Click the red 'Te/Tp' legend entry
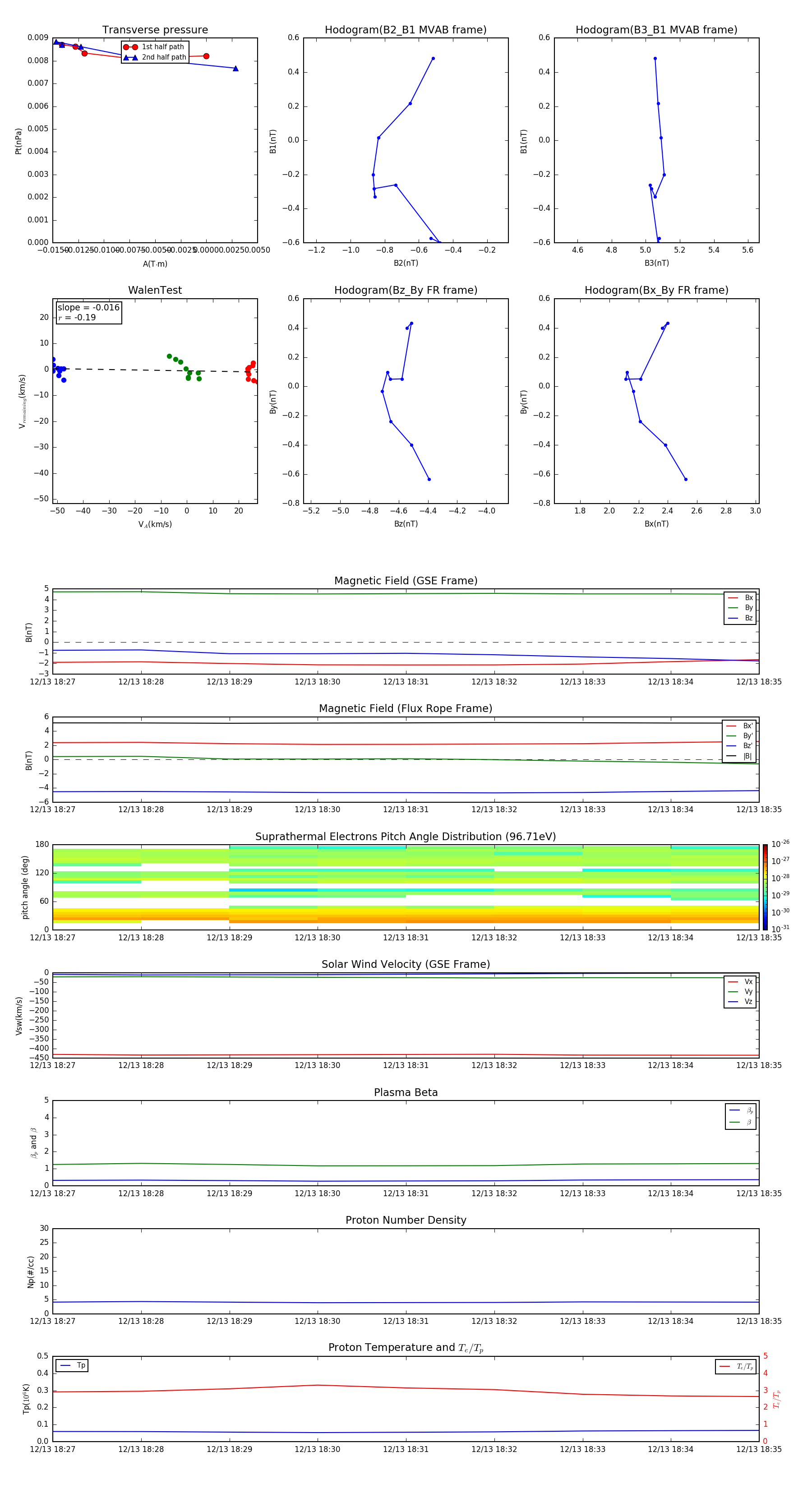The image size is (812, 1489). coord(736,1366)
